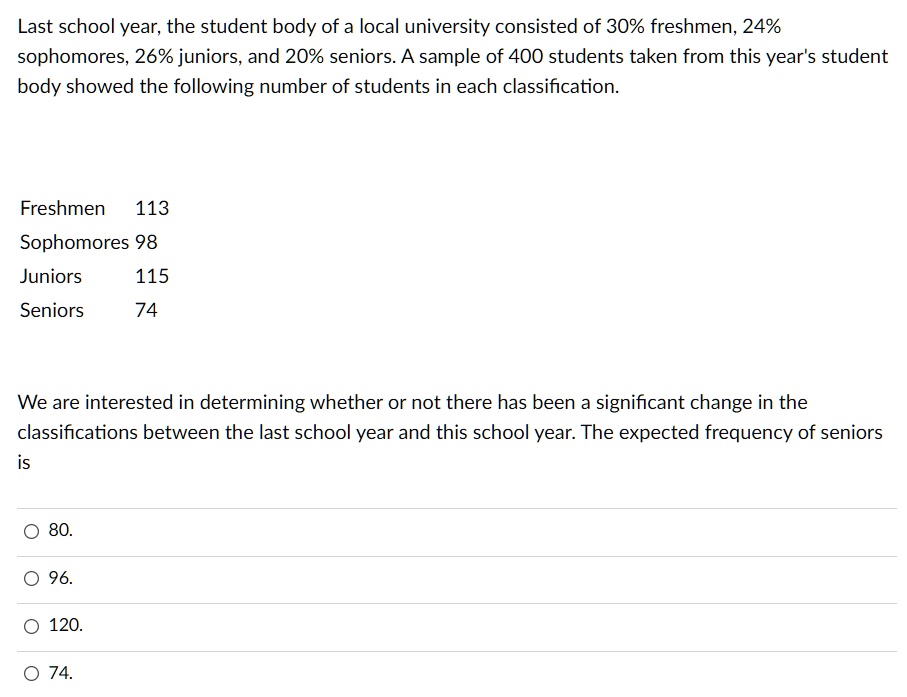Click the opening paragraph about last school year
This screenshot has width=907, height=697.
pyautogui.click(x=450, y=56)
